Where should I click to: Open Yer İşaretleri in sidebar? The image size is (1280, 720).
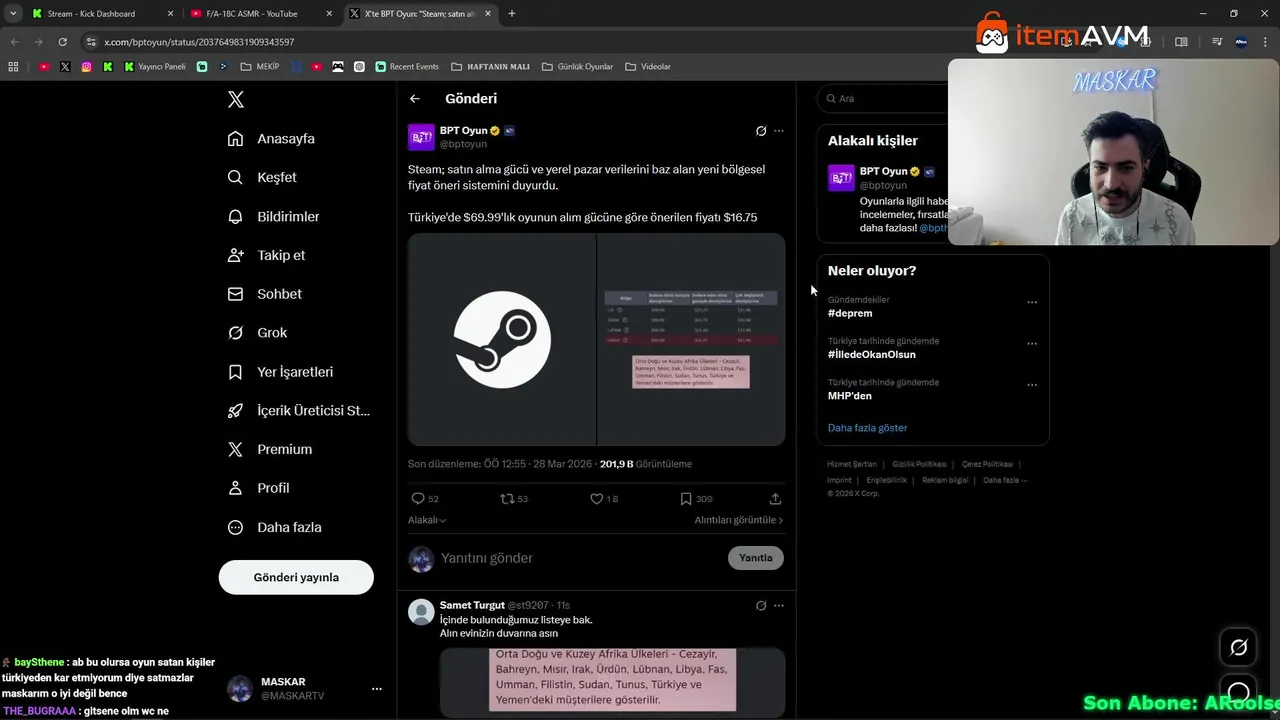click(280, 372)
